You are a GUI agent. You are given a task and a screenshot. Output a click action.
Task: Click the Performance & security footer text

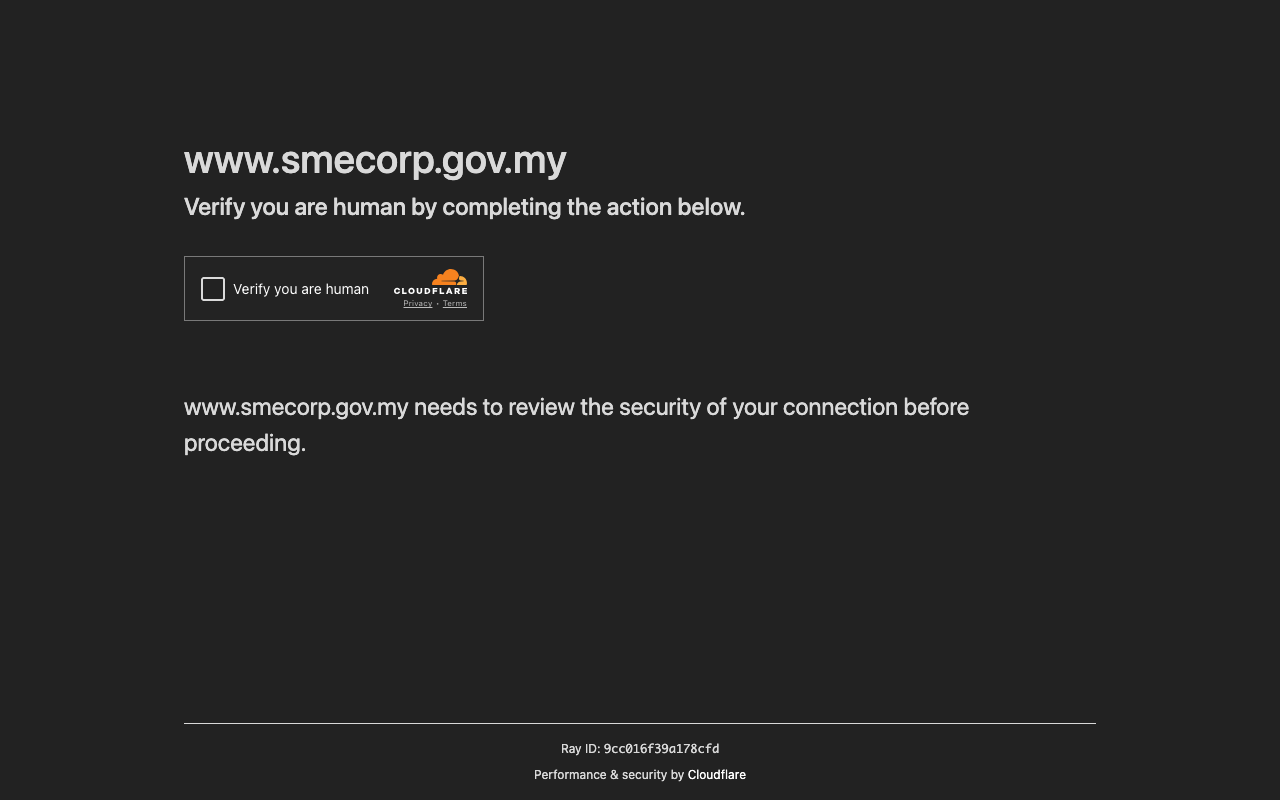click(x=610, y=774)
